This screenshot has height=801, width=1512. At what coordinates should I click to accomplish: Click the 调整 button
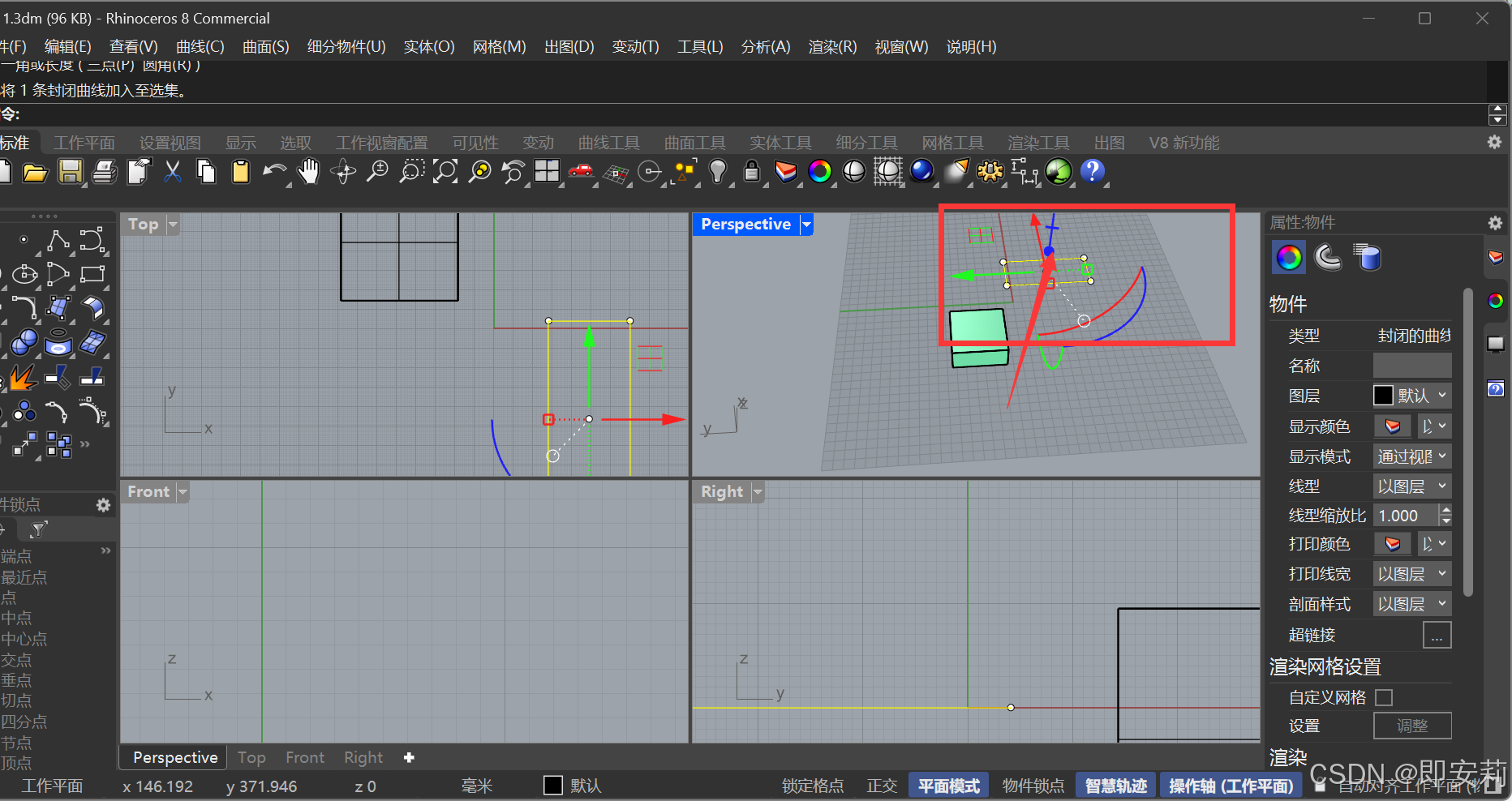[x=1411, y=726]
